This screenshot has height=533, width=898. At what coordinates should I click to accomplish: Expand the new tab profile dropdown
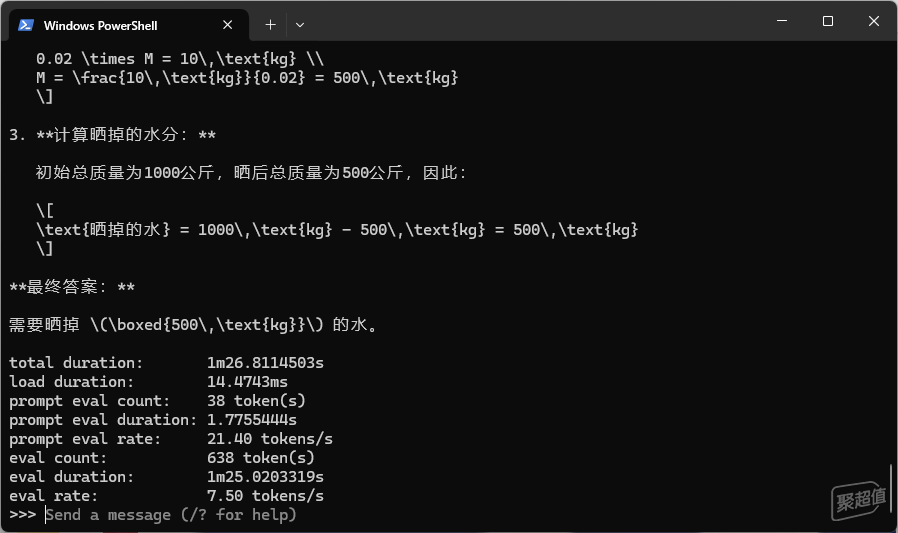pos(300,25)
